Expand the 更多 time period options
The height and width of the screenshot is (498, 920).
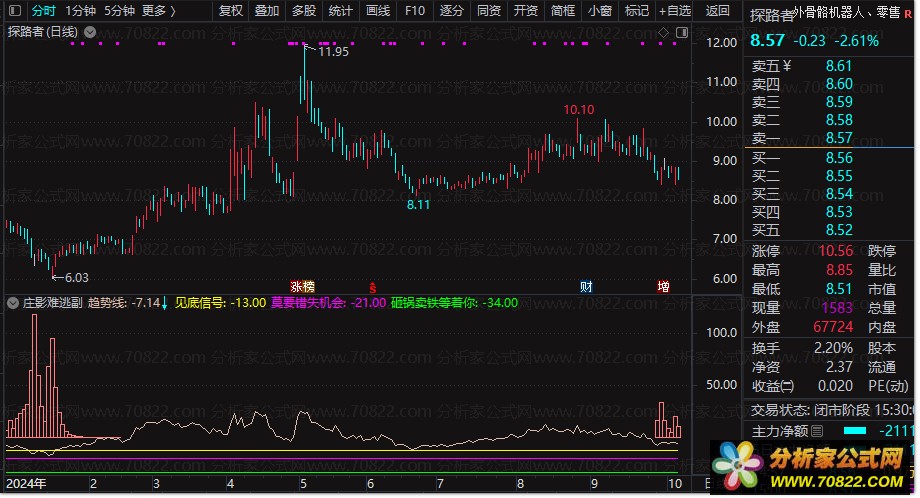click(158, 11)
